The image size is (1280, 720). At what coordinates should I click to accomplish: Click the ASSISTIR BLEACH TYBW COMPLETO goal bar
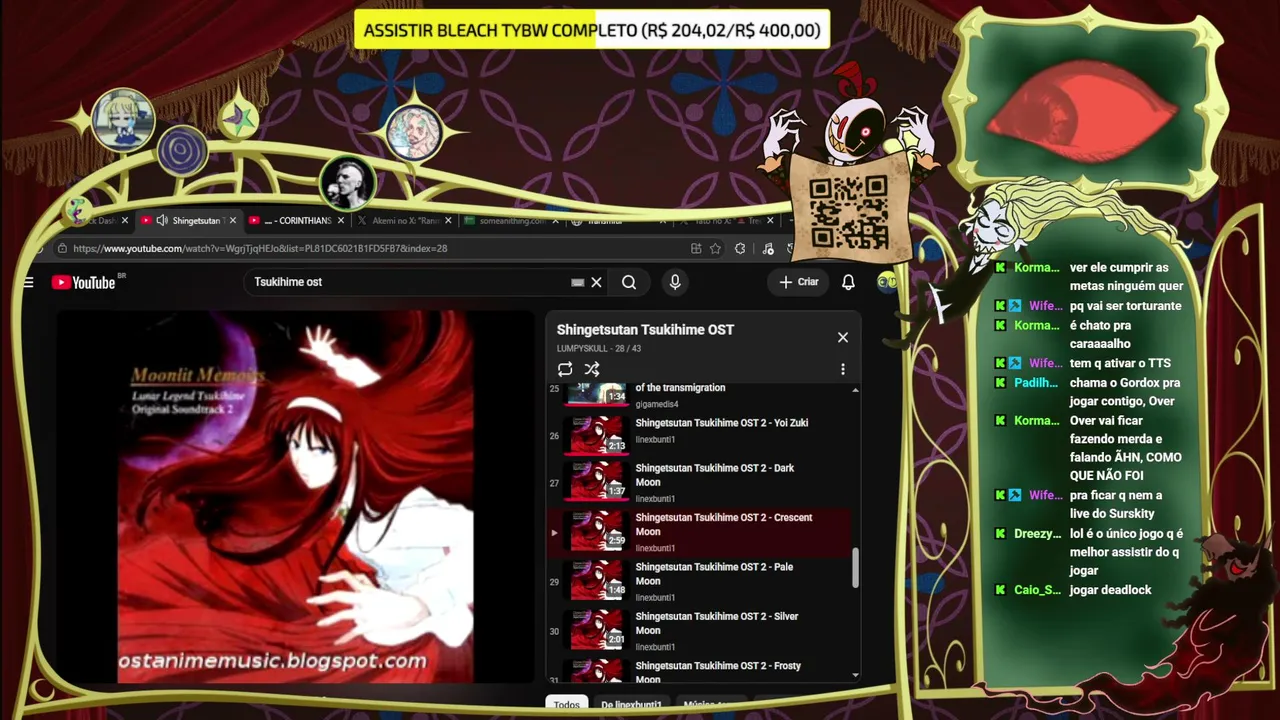point(592,30)
